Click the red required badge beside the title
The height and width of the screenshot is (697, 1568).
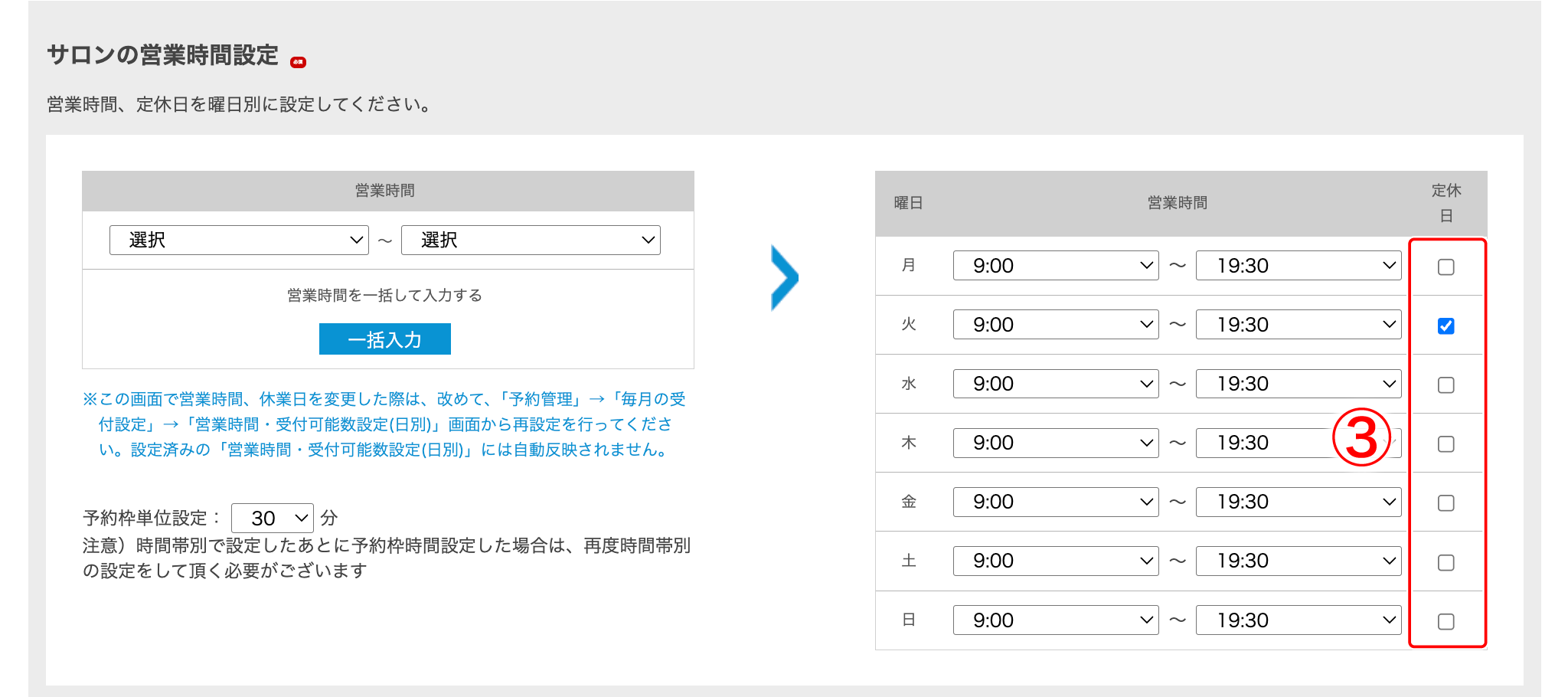298,62
